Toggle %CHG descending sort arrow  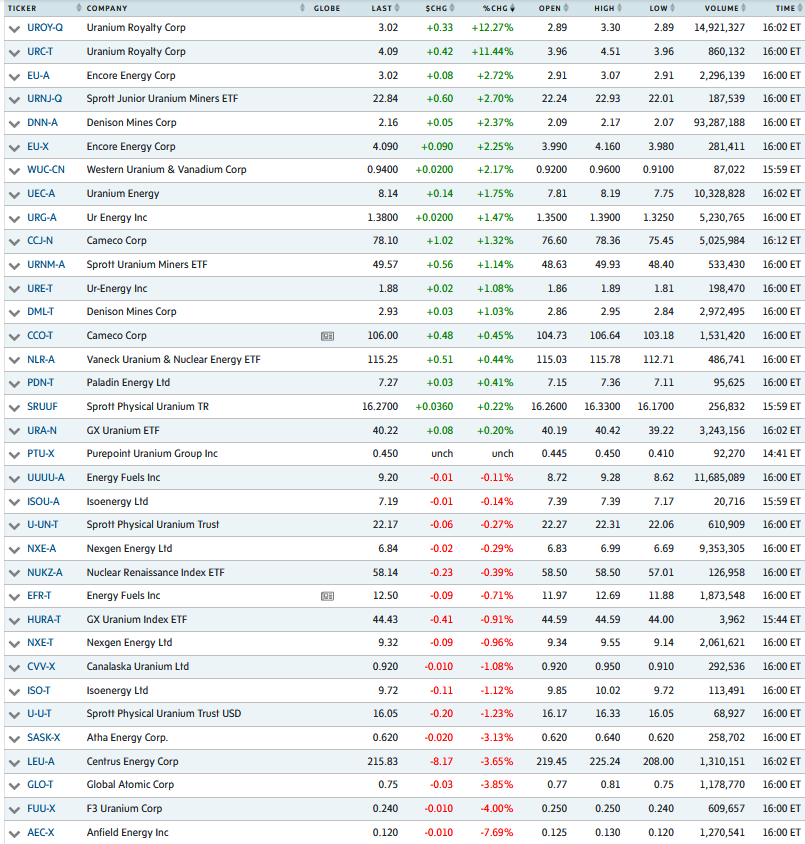(x=512, y=8)
